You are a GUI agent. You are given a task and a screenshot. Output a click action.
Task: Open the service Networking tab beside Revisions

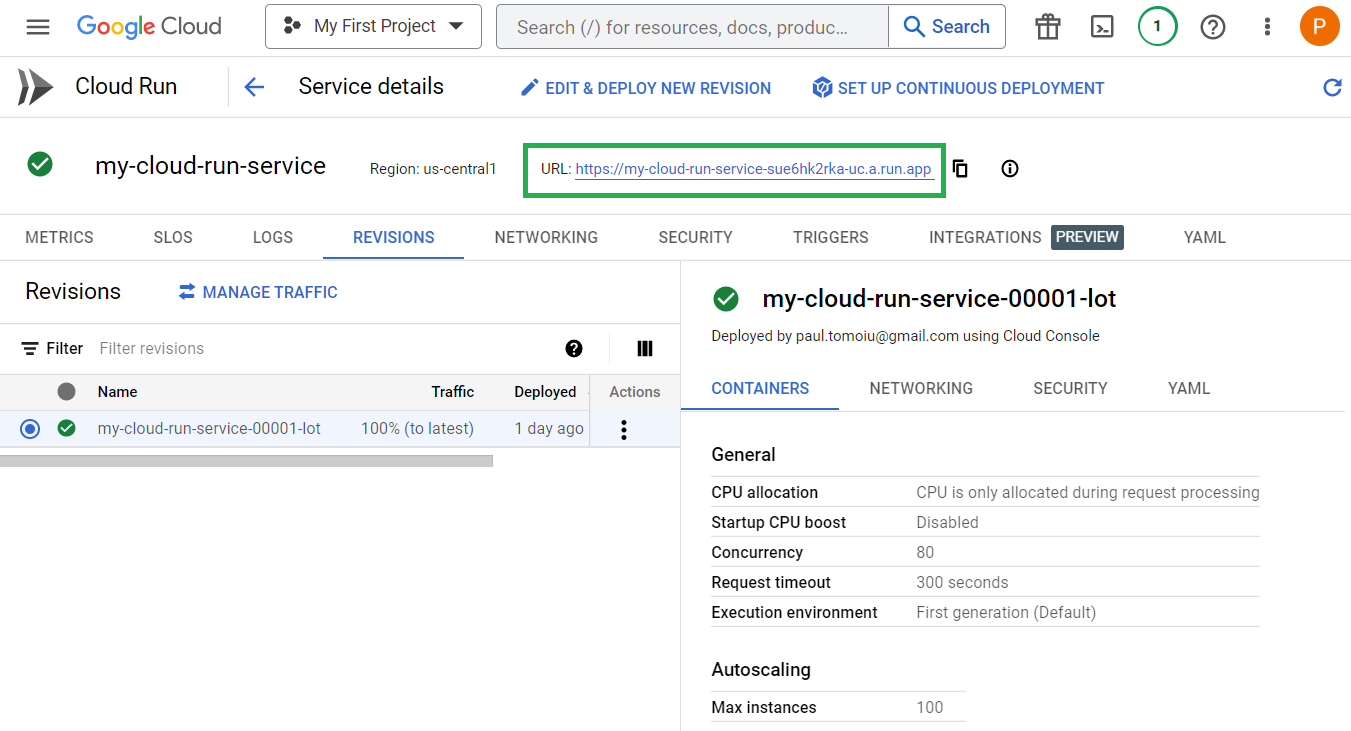[x=546, y=237]
